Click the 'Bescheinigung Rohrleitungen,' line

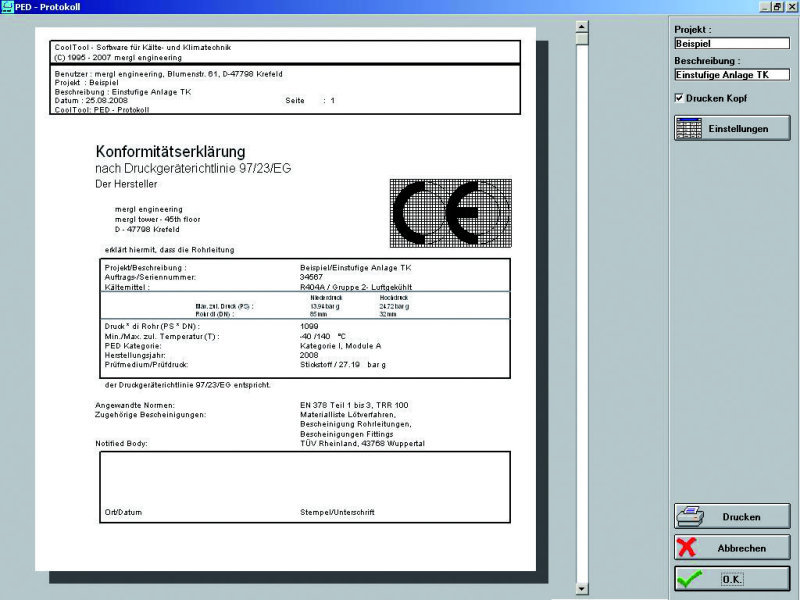(x=356, y=424)
